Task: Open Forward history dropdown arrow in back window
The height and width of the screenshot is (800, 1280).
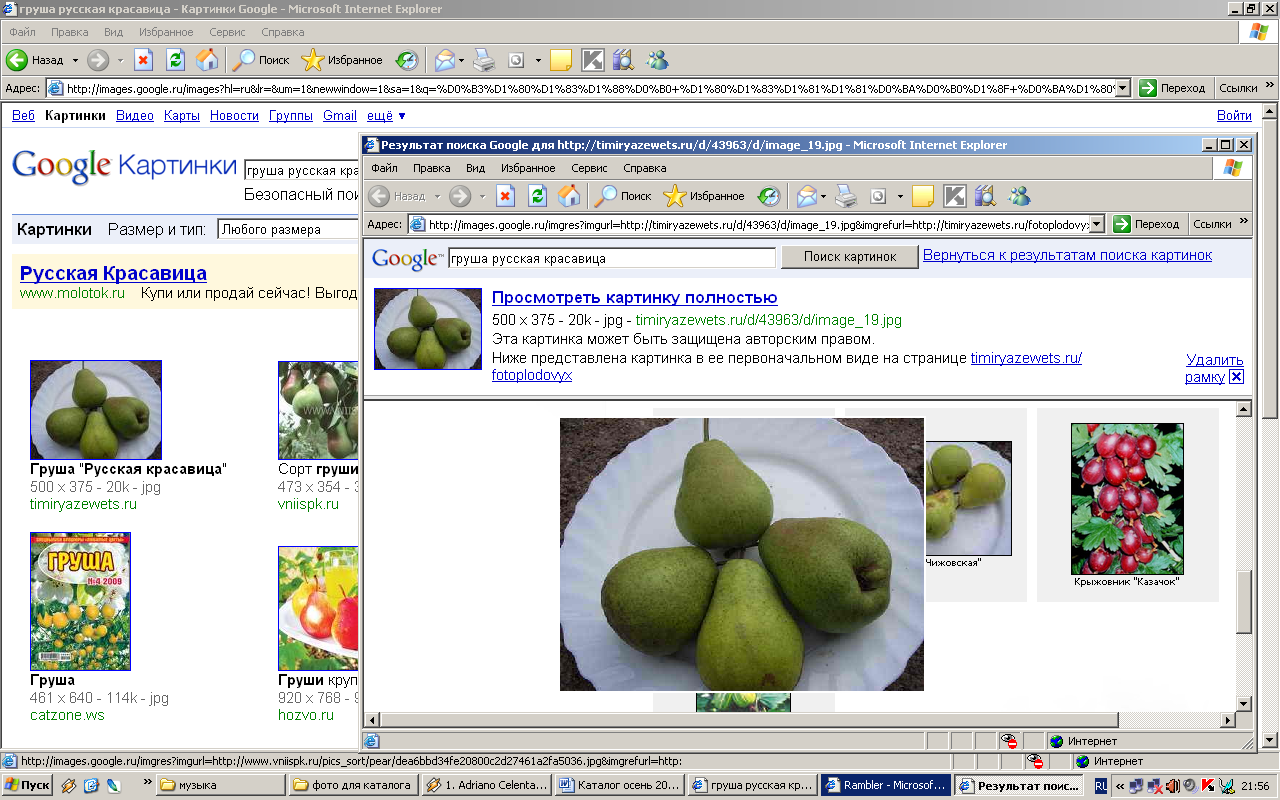Action: (120, 60)
